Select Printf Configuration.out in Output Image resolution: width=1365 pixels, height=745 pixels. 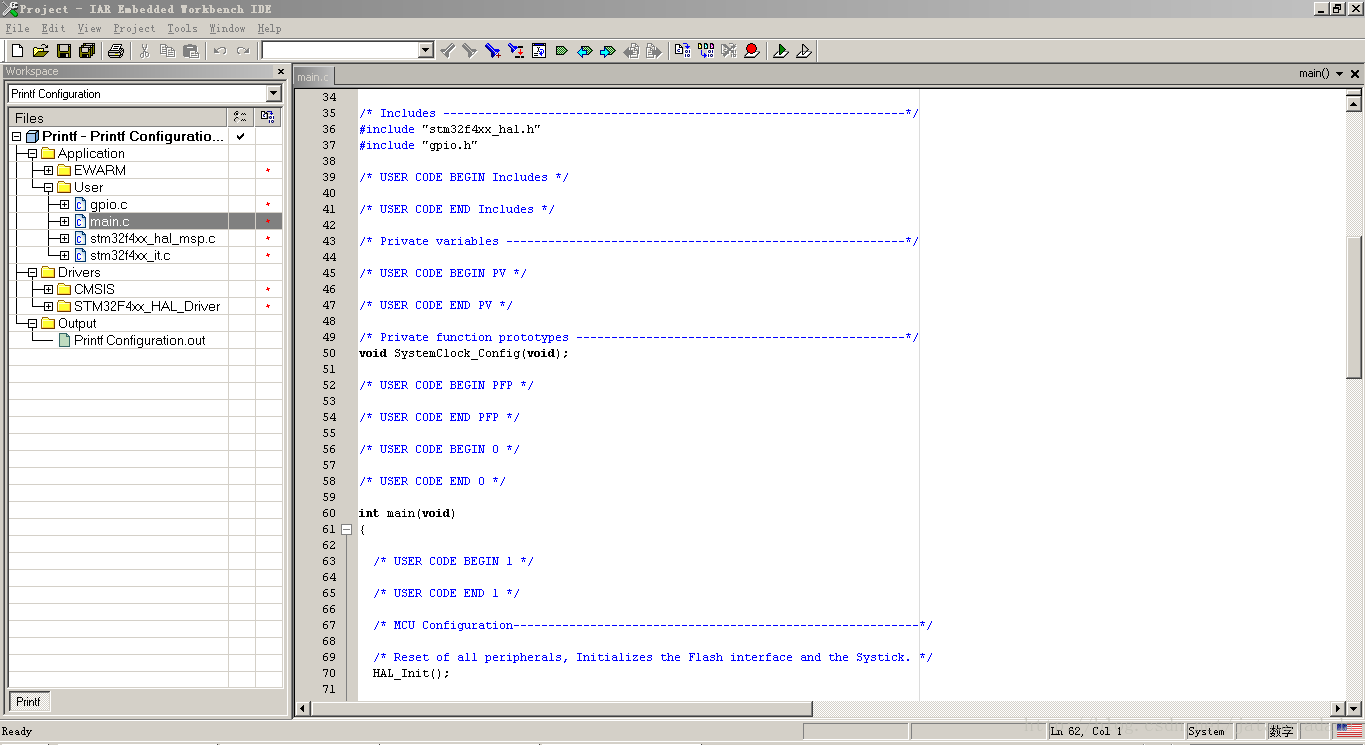(139, 340)
